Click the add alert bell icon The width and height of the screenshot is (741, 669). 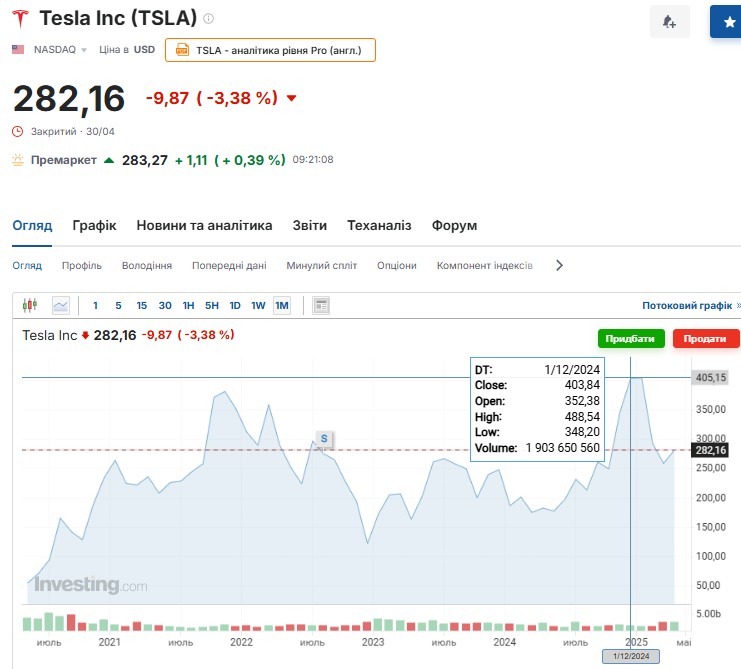[x=669, y=22]
